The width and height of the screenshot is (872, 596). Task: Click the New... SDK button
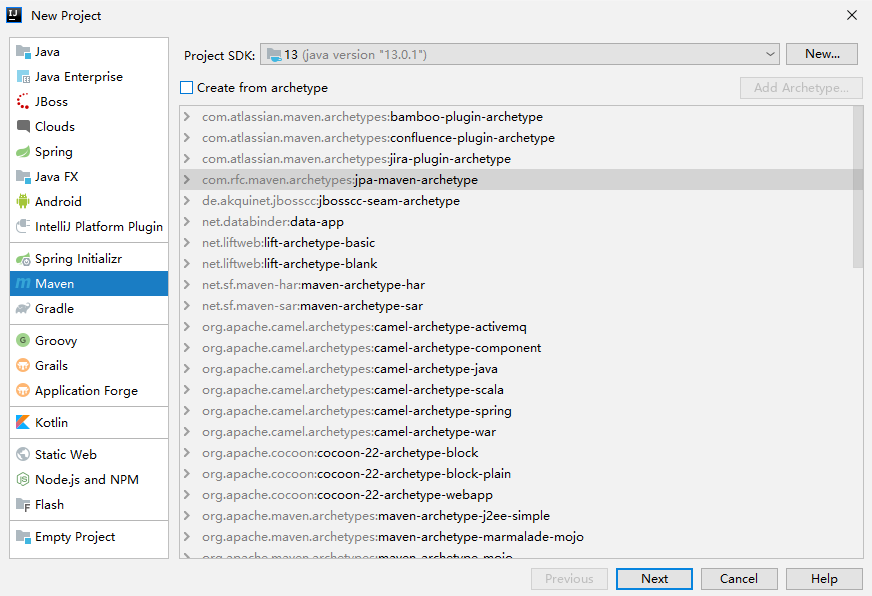pos(822,54)
